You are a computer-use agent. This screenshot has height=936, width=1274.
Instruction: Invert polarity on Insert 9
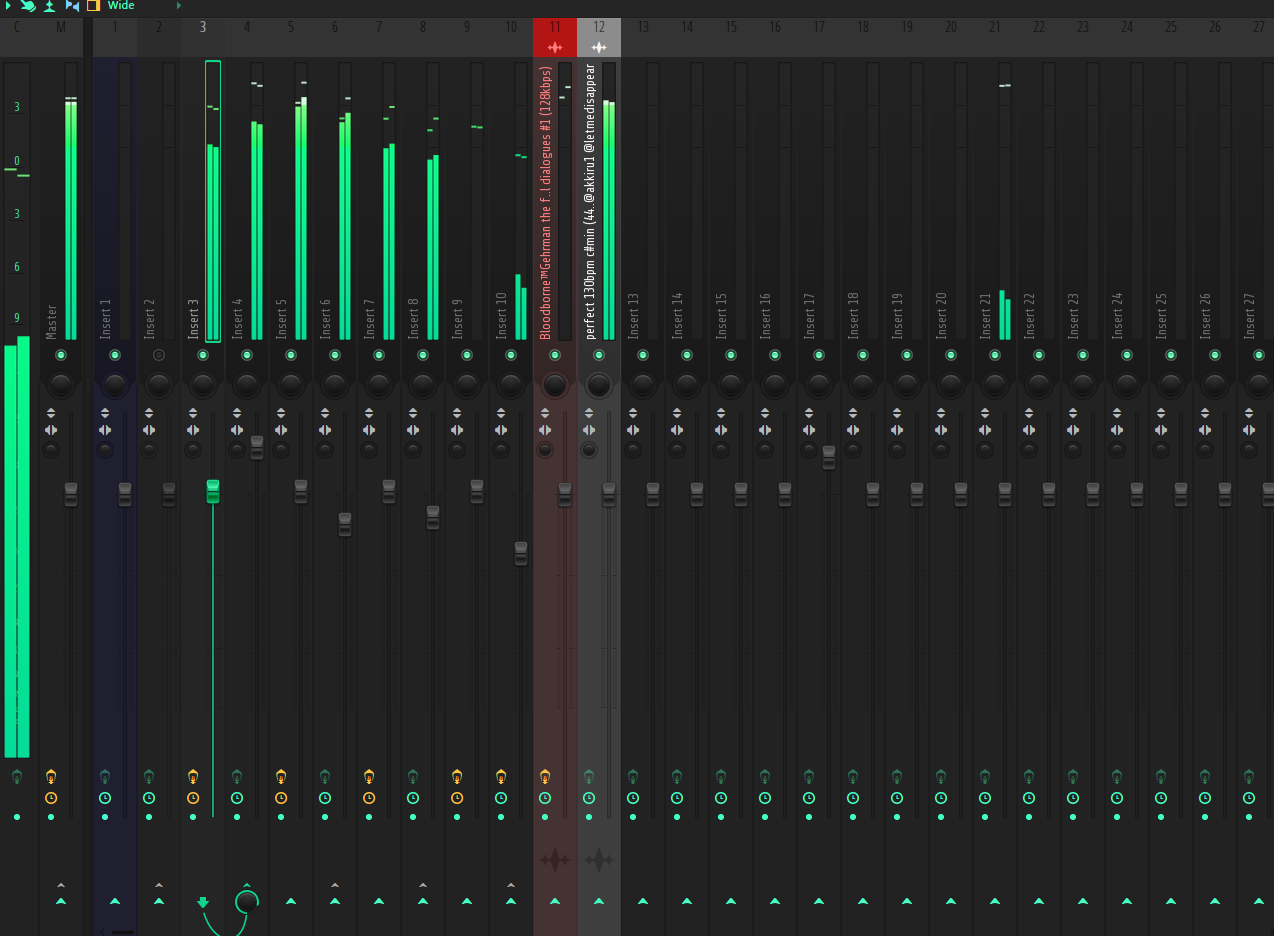pos(457,414)
